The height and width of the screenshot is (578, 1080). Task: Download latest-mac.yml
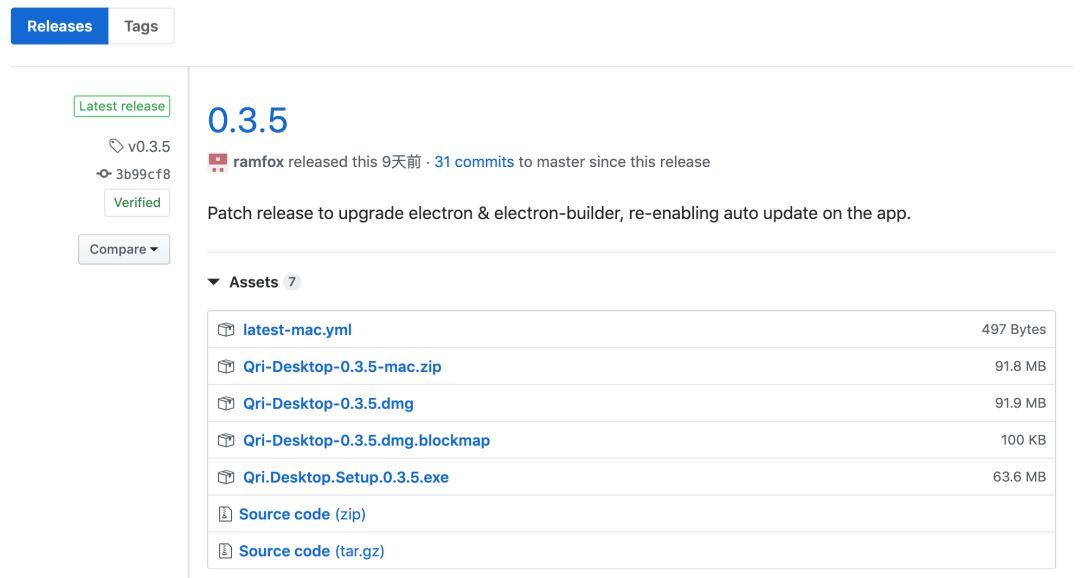[297, 330]
